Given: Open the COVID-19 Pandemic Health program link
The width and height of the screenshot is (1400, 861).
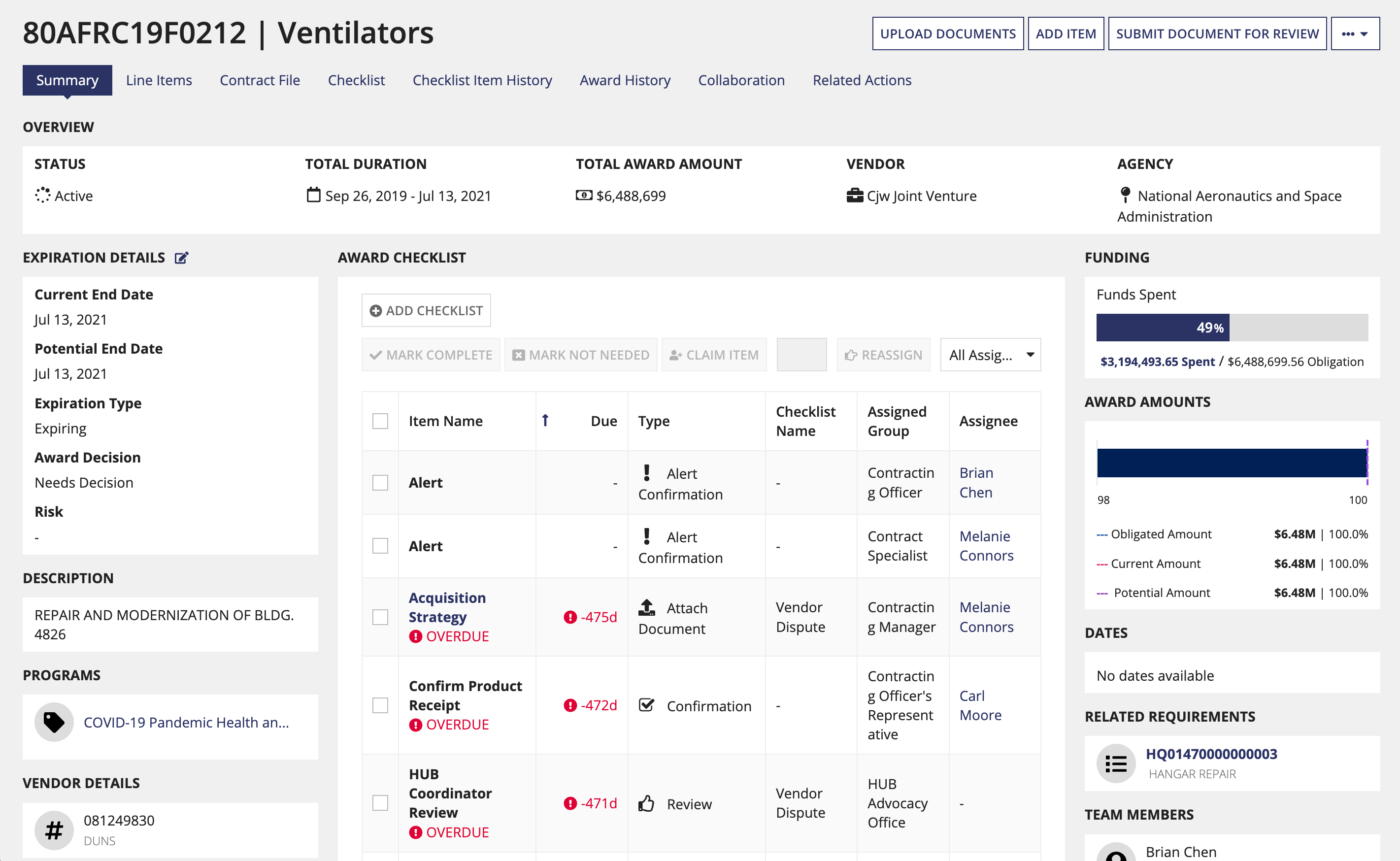Looking at the screenshot, I should point(187,722).
